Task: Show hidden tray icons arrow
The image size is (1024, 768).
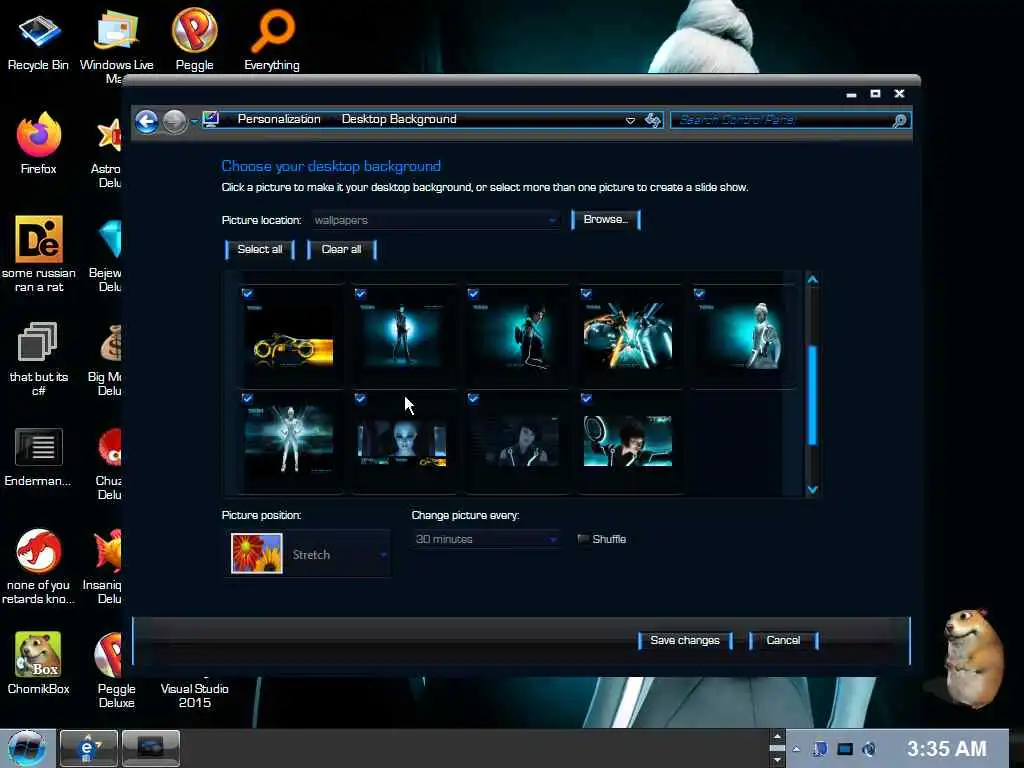Action: 796,749
